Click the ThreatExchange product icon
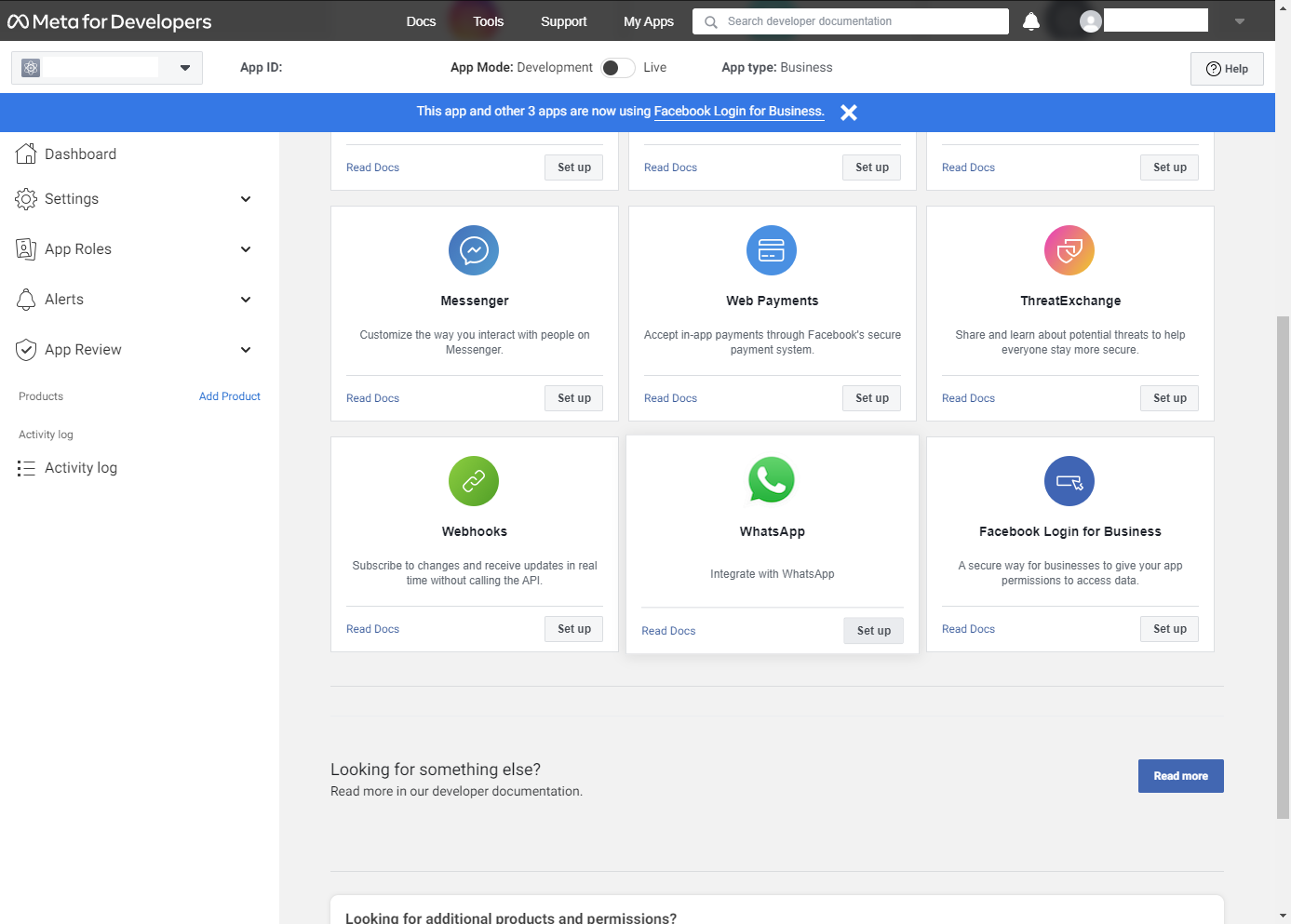 pos(1069,250)
